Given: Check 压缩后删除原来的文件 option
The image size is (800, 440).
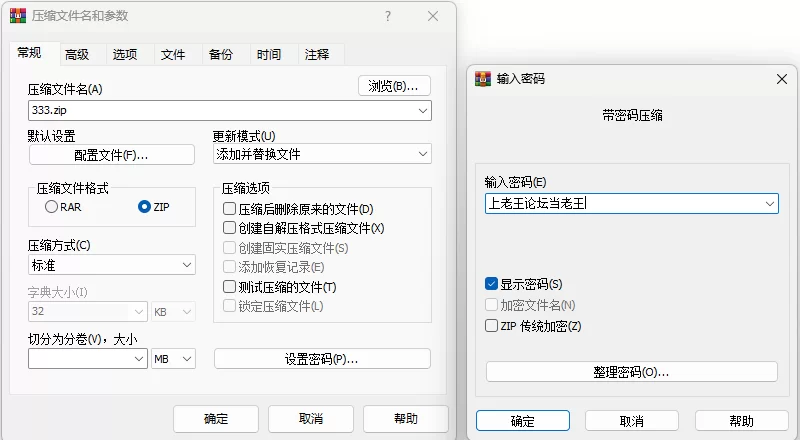Looking at the screenshot, I should click(230, 209).
